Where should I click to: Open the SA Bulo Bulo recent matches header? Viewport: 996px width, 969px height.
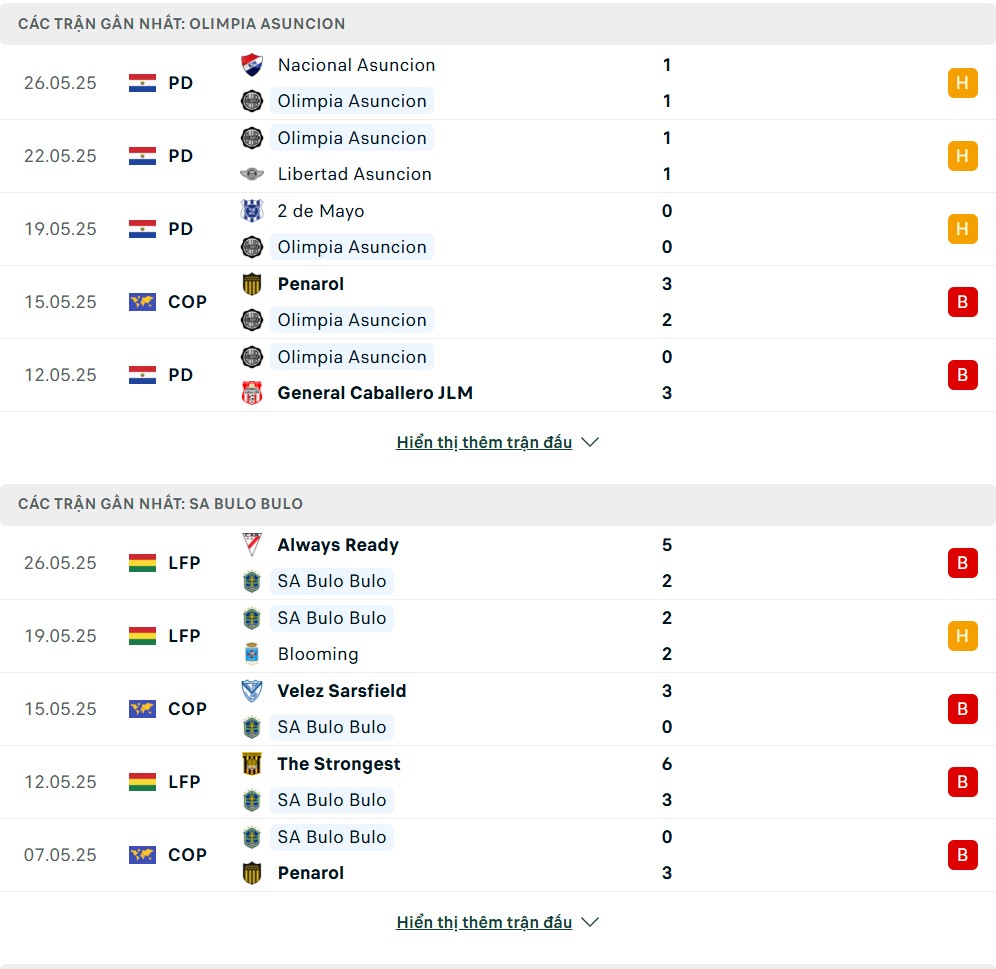click(x=498, y=504)
